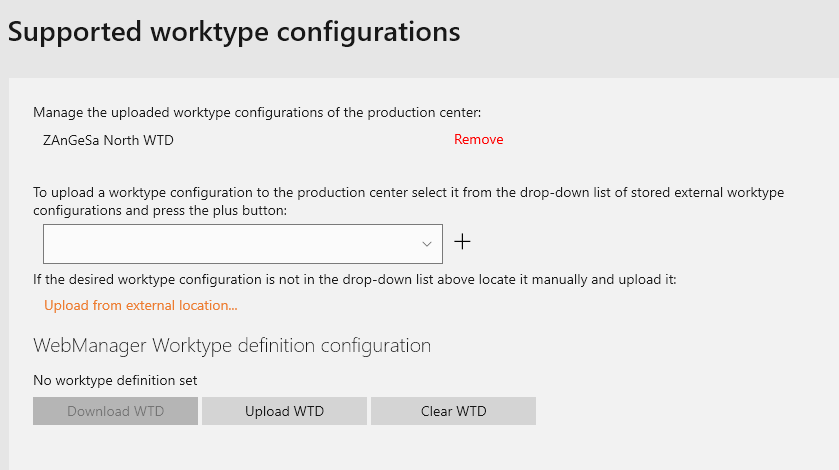Remove the ZAnGeSa North WTD configuration

pos(478,140)
